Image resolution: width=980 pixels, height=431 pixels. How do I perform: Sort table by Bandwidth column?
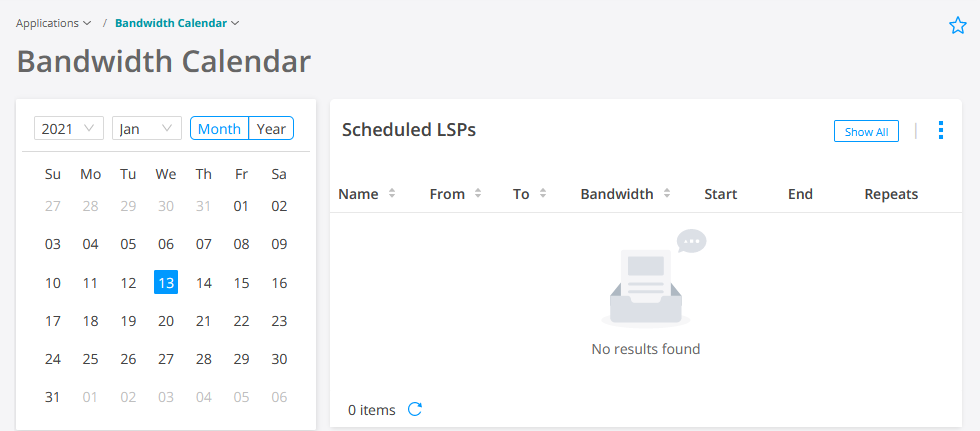[667, 194]
